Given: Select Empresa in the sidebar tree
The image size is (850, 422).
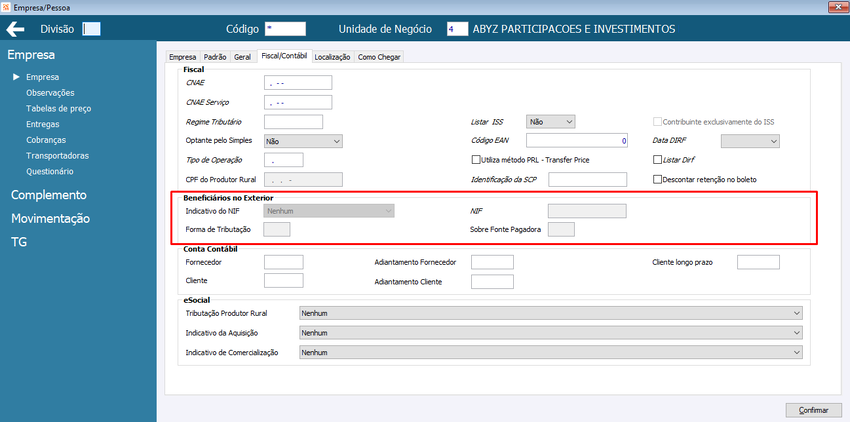Looking at the screenshot, I should 42,77.
